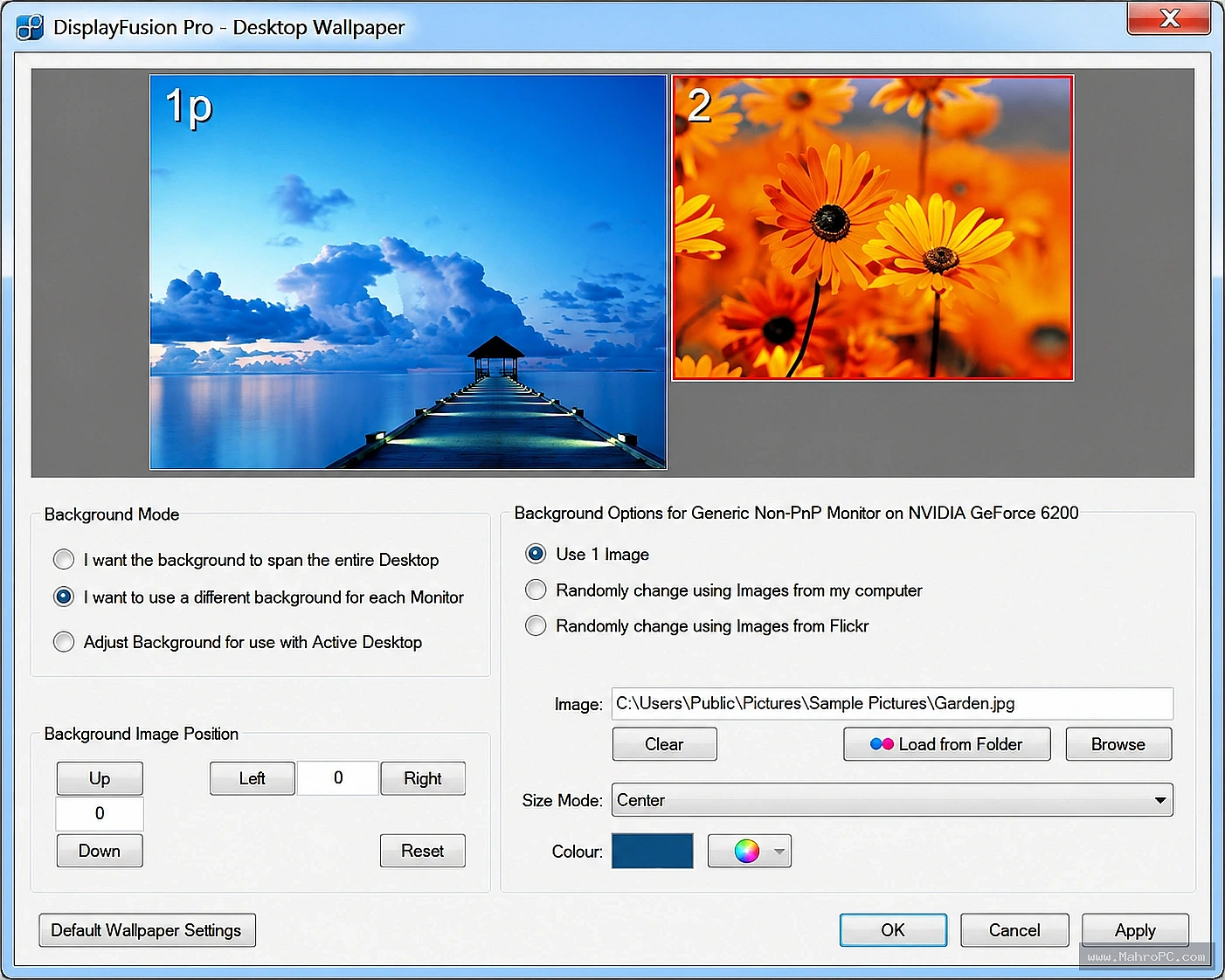Click the Image path field with Garden.jpg
The height and width of the screenshot is (980, 1225).
[892, 703]
